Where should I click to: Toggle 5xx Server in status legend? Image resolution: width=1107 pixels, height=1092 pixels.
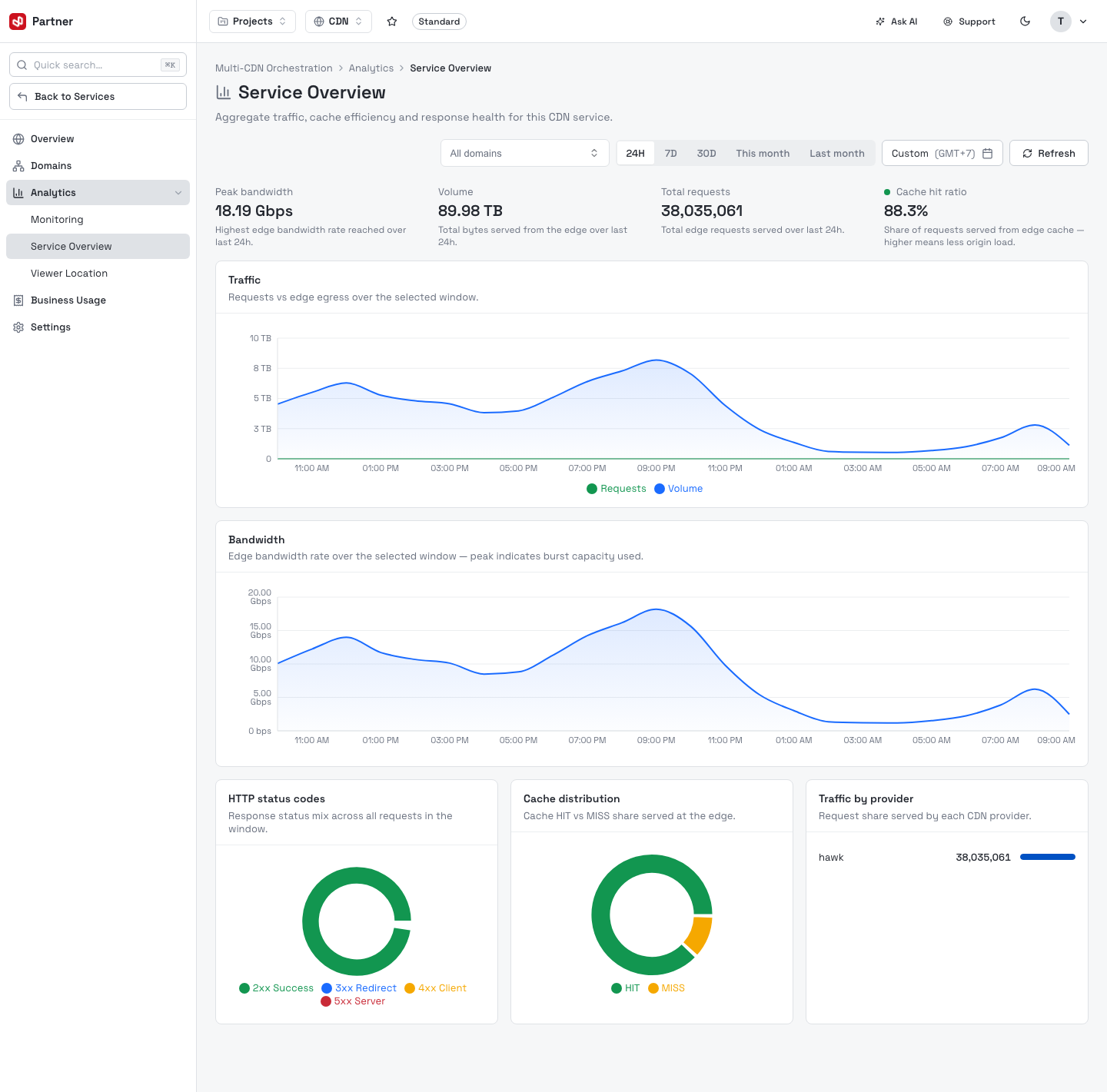coord(353,1001)
